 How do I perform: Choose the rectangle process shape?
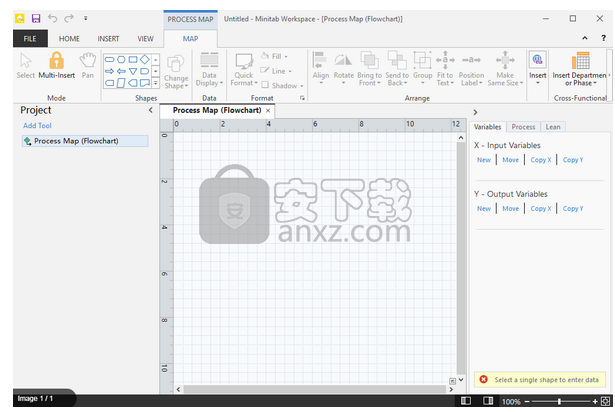point(133,60)
